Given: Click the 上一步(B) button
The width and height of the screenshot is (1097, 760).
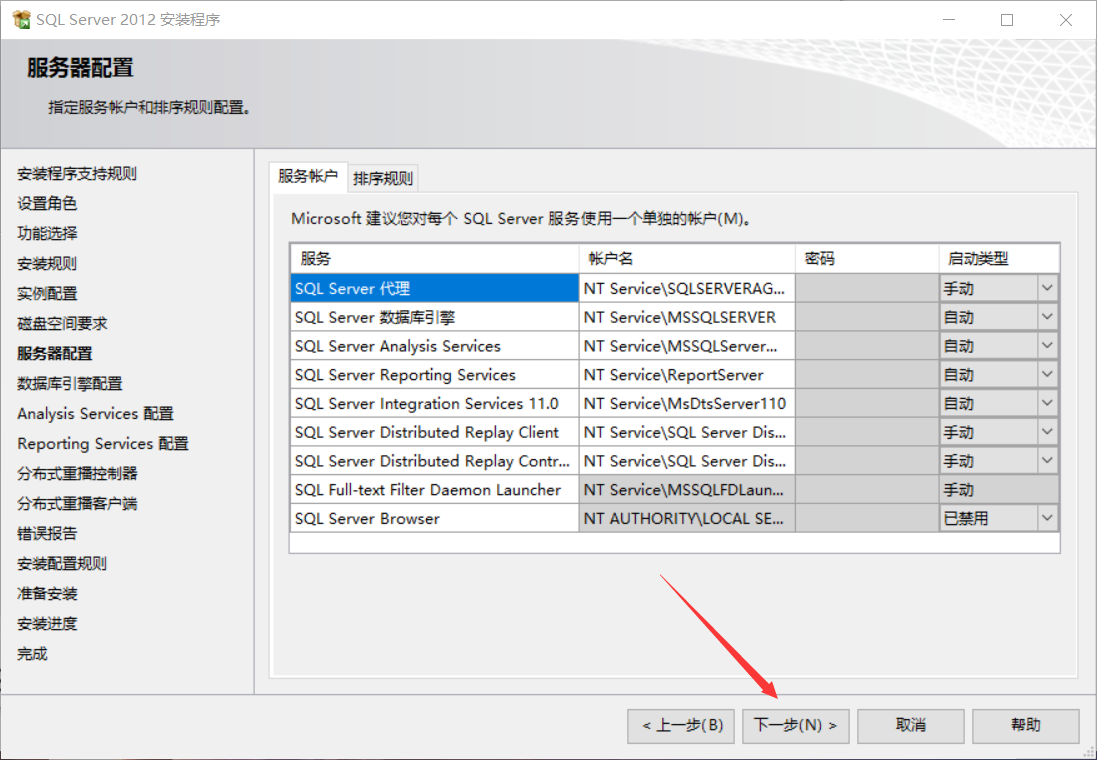Looking at the screenshot, I should point(680,726).
